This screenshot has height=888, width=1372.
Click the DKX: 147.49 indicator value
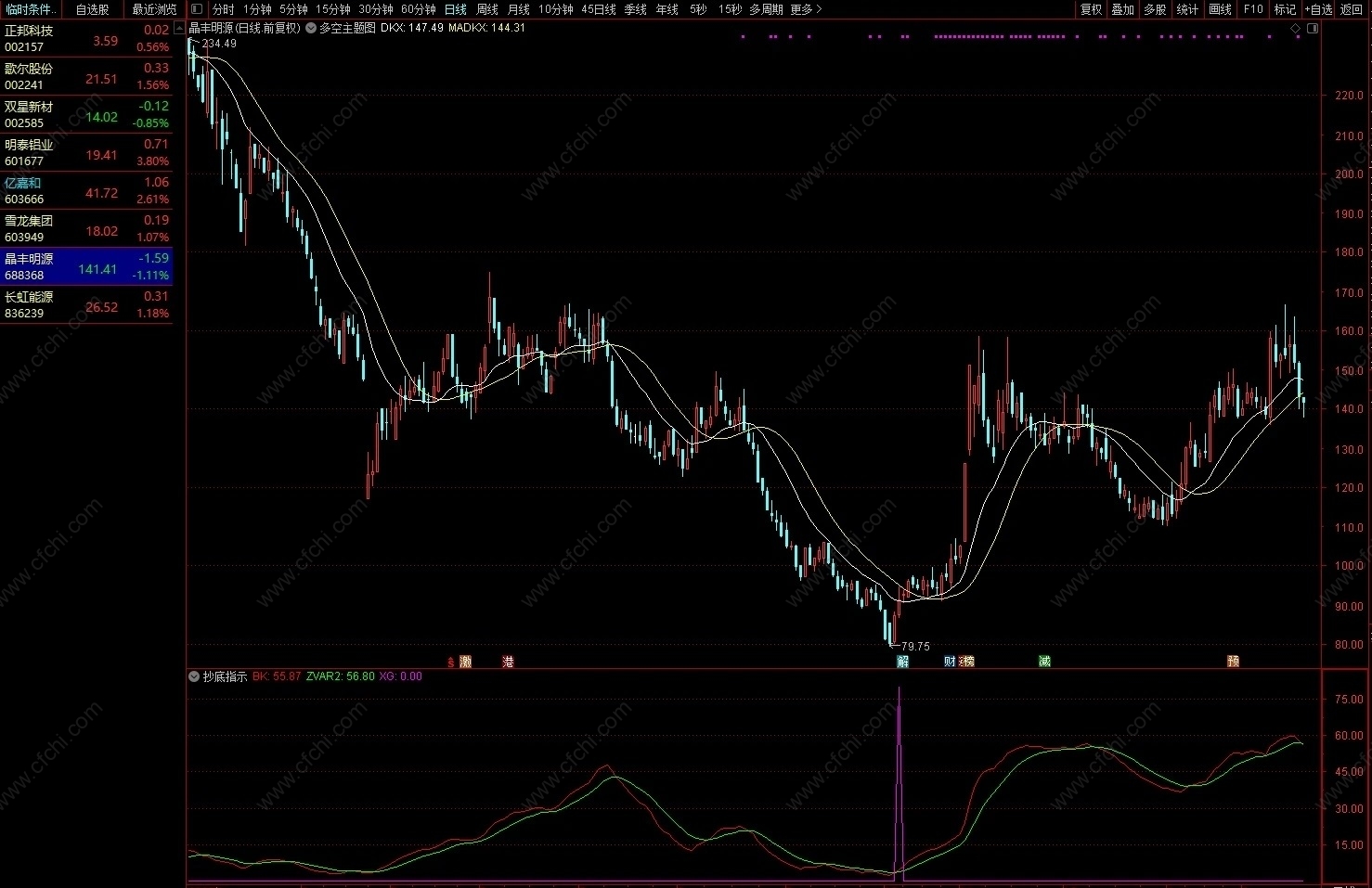(412, 28)
